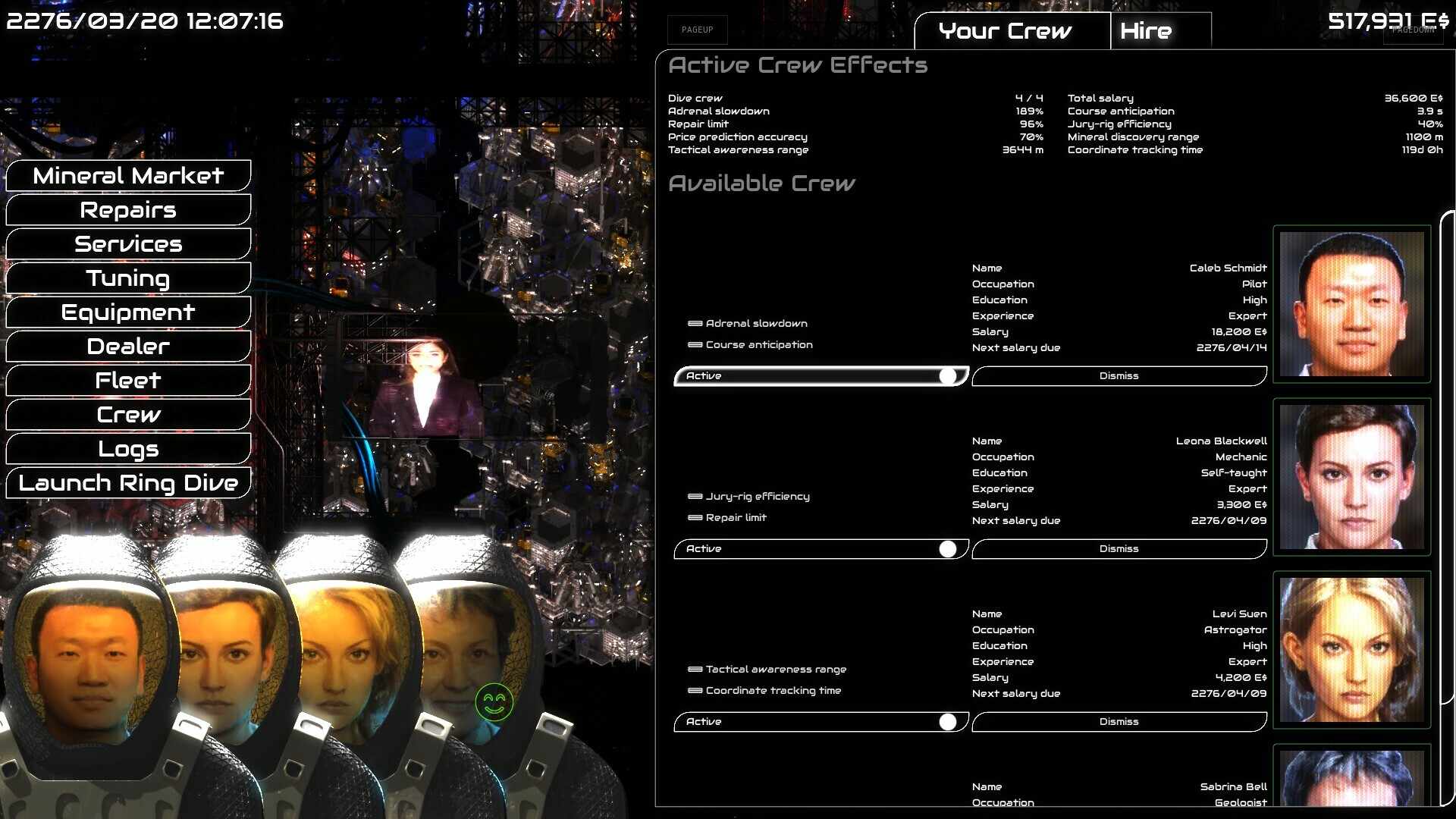This screenshot has width=1456, height=819.
Task: Open the Dealer menu
Action: click(128, 345)
